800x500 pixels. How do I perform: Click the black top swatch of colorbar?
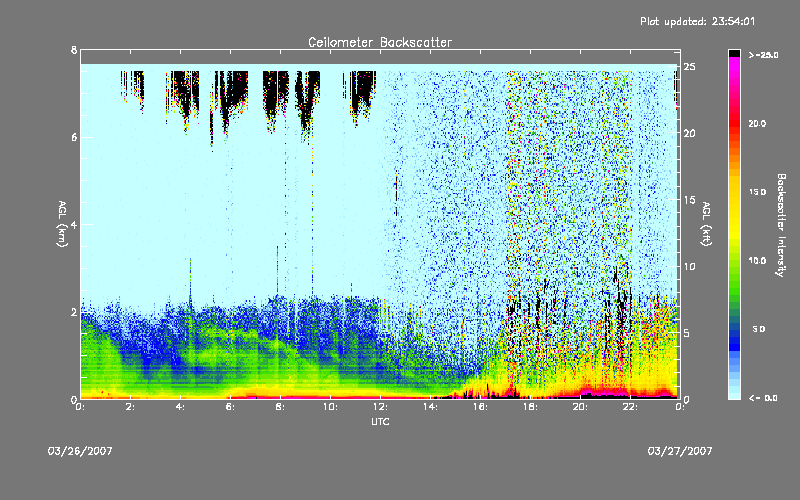point(734,53)
